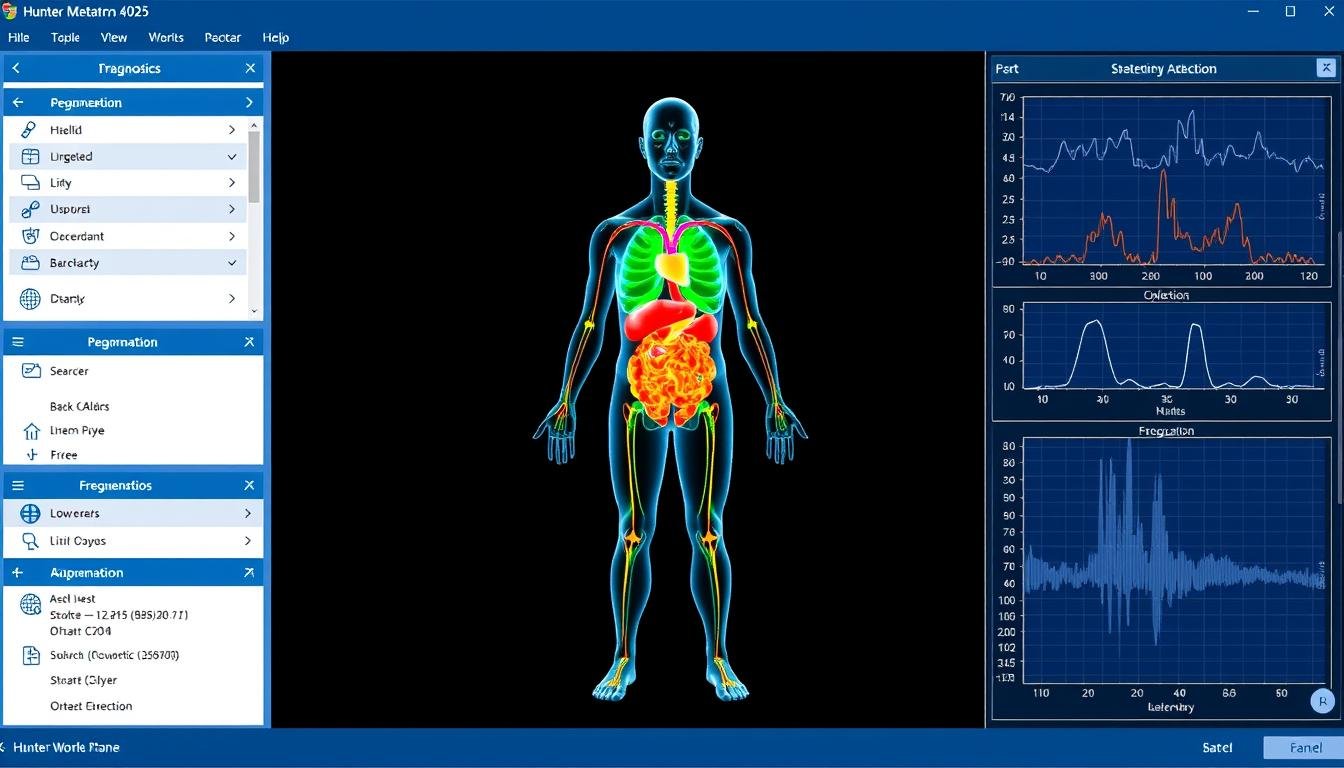This screenshot has width=1344, height=768.
Task: Click the home icon for Lhem Piye
Action: click(x=30, y=431)
